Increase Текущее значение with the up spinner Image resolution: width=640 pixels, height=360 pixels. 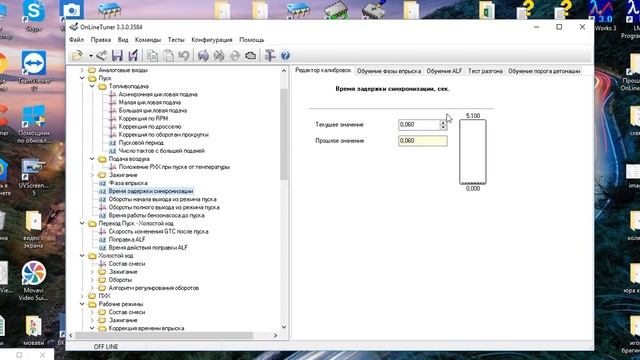pos(443,122)
